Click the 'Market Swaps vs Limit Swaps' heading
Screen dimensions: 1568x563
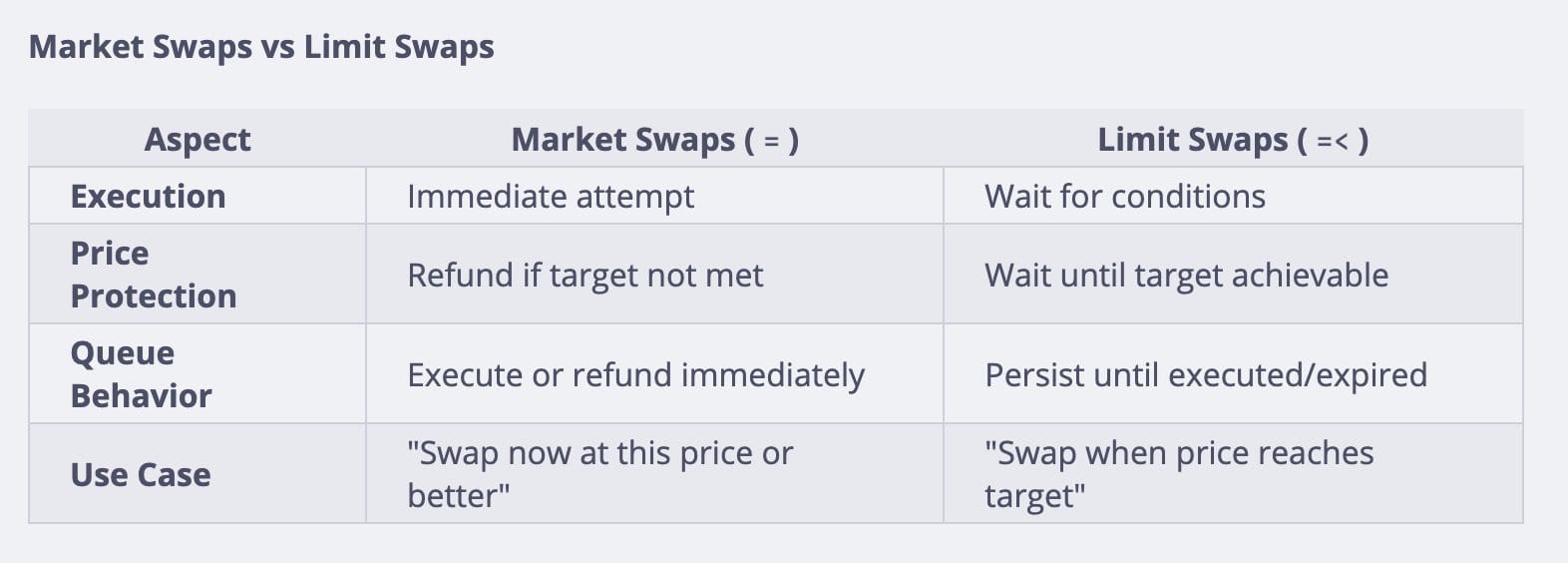coord(261,47)
